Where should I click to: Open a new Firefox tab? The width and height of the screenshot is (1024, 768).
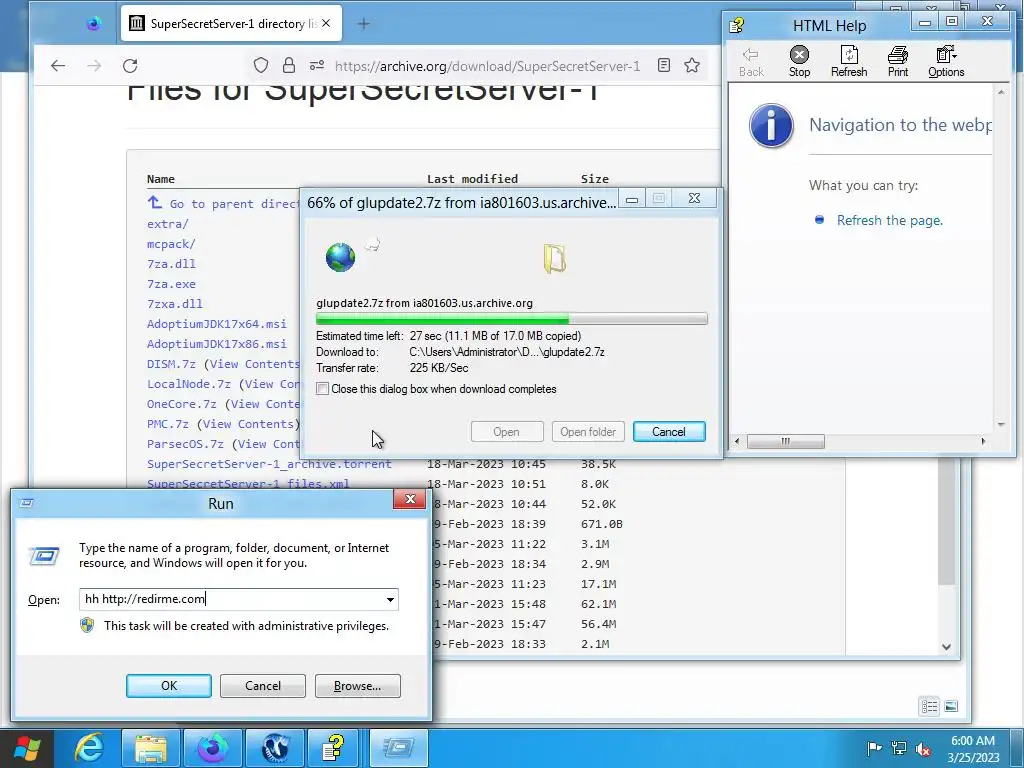coord(364,24)
